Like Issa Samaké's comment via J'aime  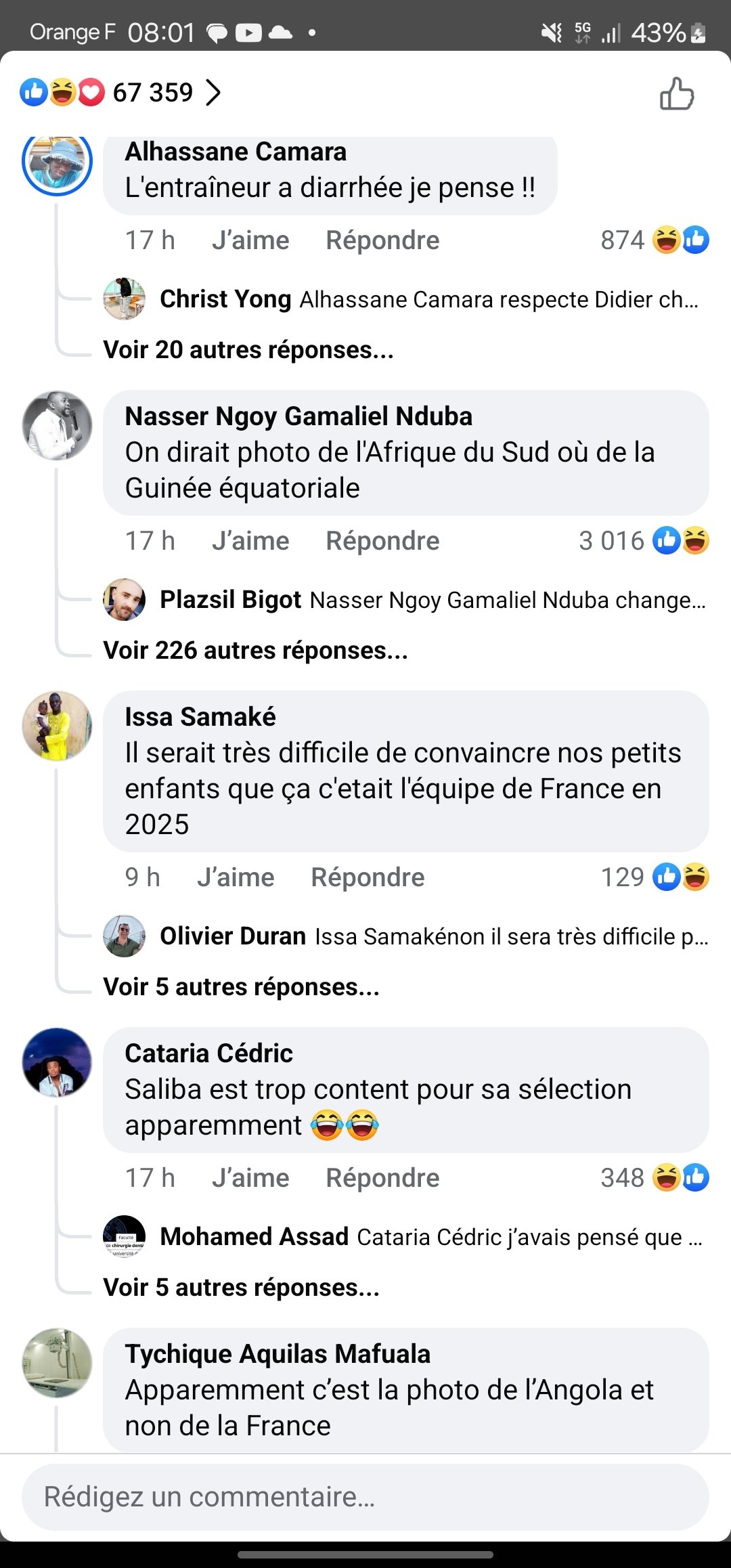(236, 875)
